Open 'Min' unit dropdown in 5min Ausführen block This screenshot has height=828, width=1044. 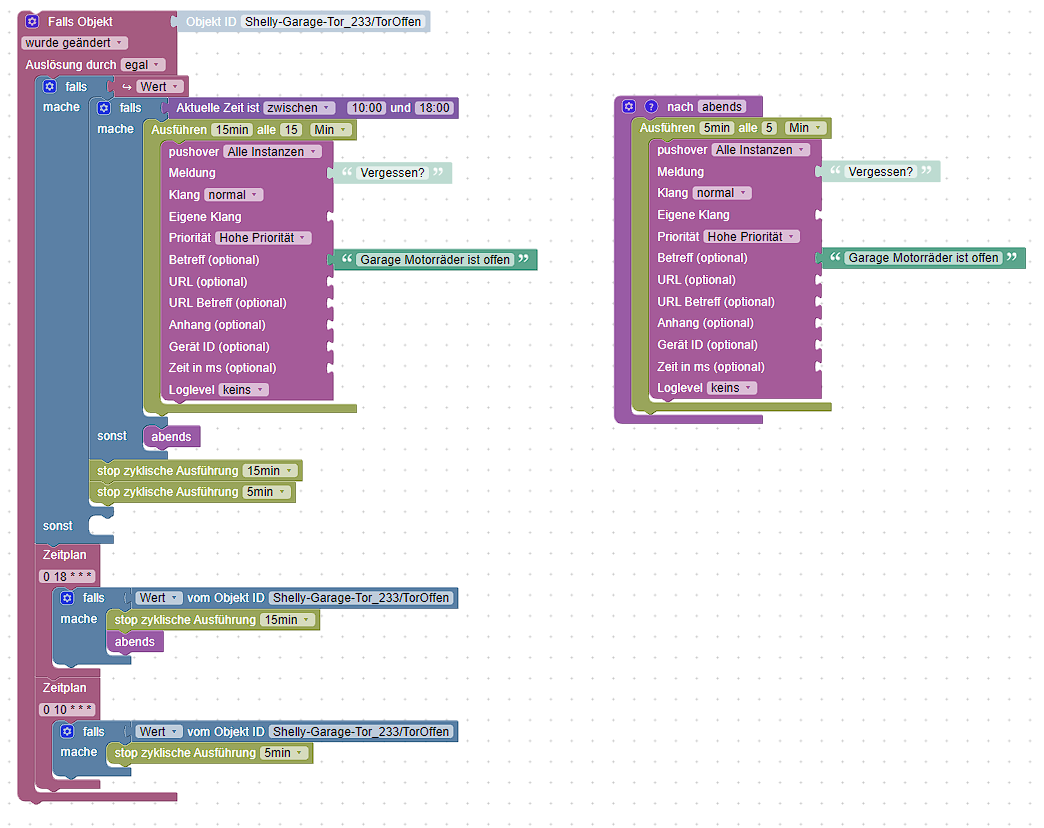pos(806,128)
